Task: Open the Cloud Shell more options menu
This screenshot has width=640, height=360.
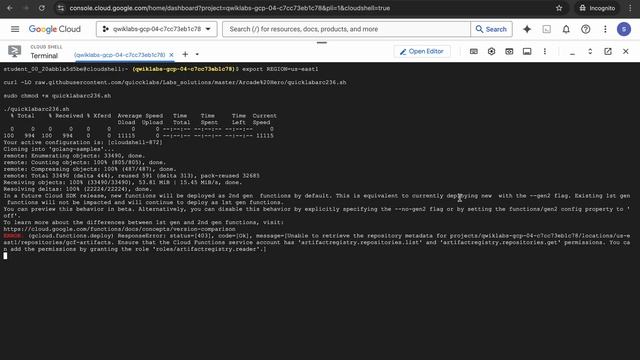Action: click(544, 51)
